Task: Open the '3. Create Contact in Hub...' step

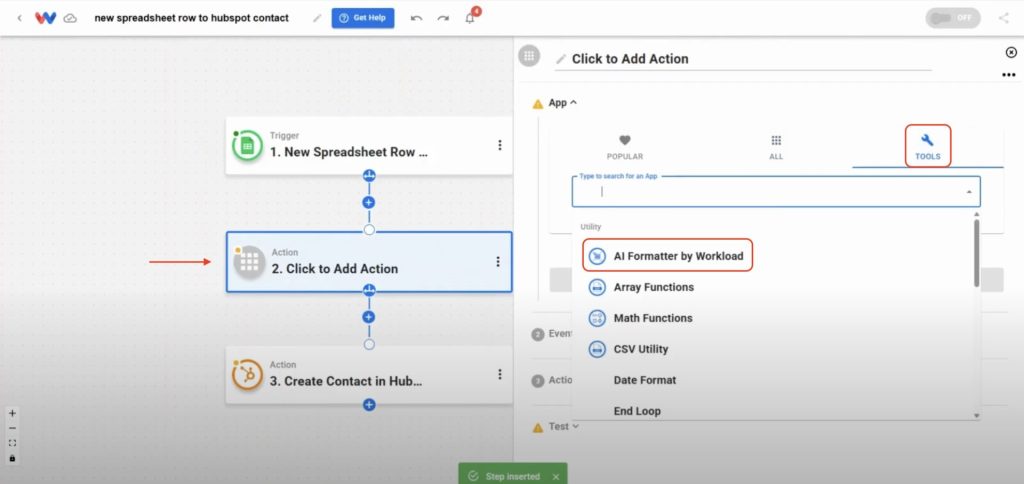Action: tap(369, 374)
